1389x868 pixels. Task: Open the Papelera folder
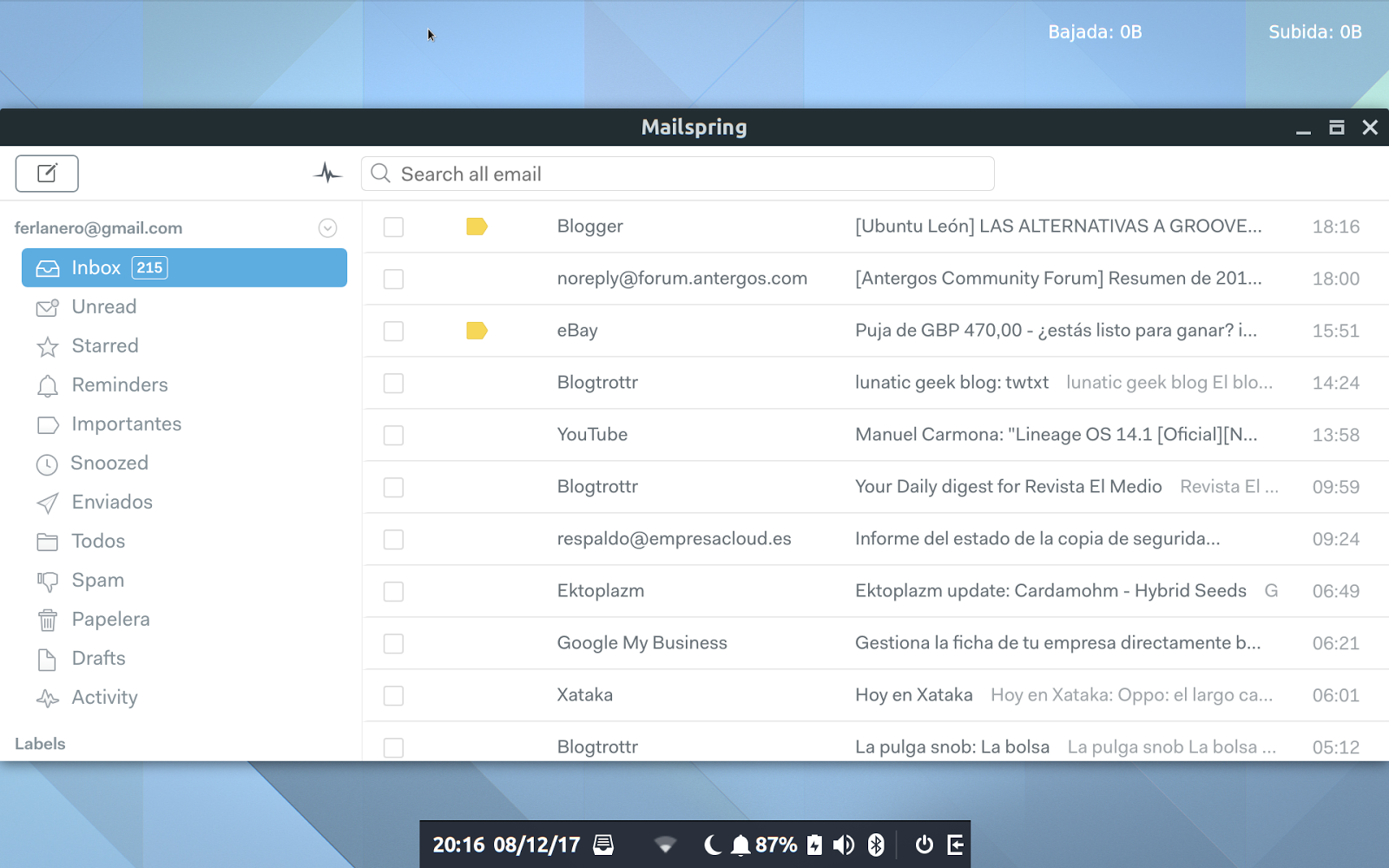point(184,619)
